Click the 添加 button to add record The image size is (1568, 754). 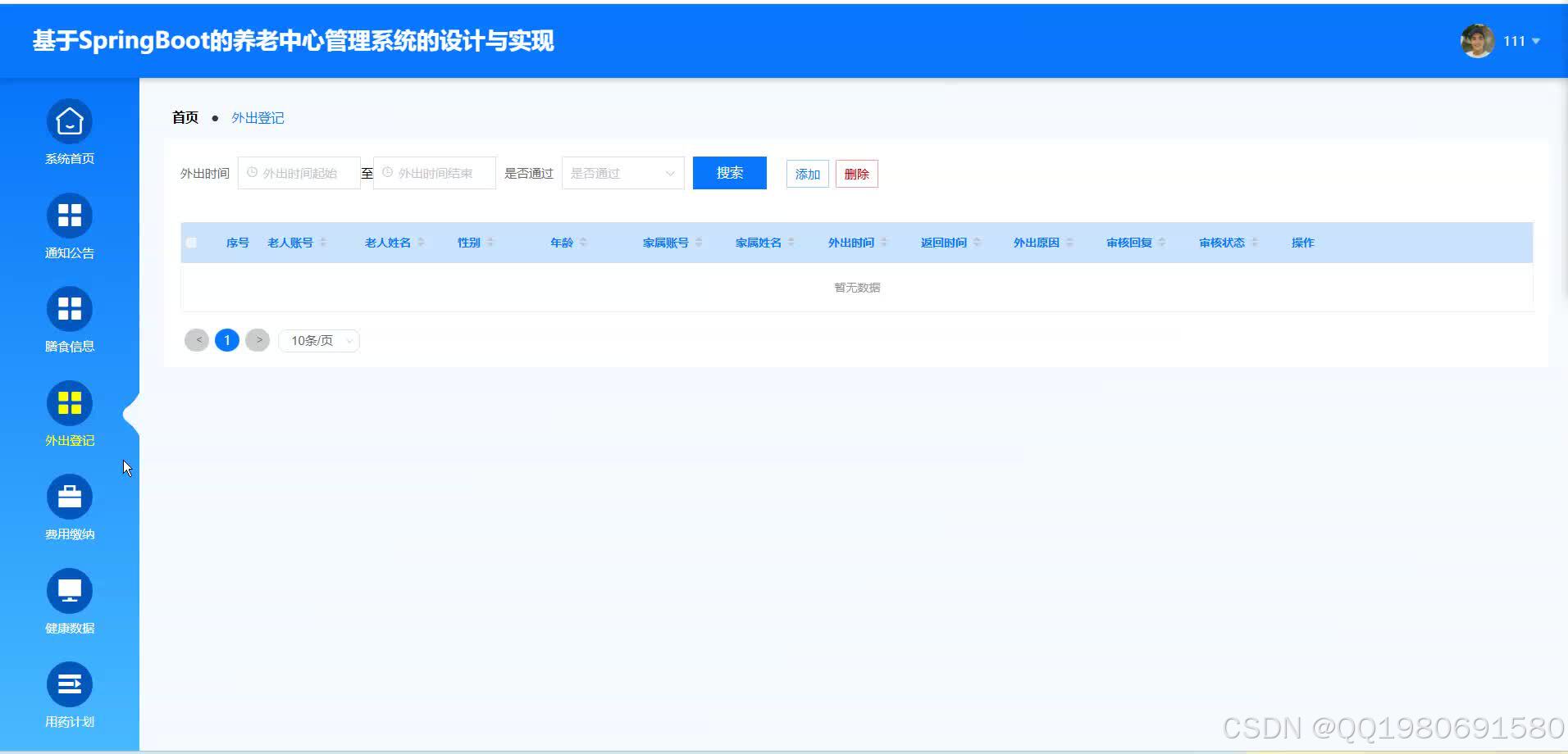coord(806,174)
